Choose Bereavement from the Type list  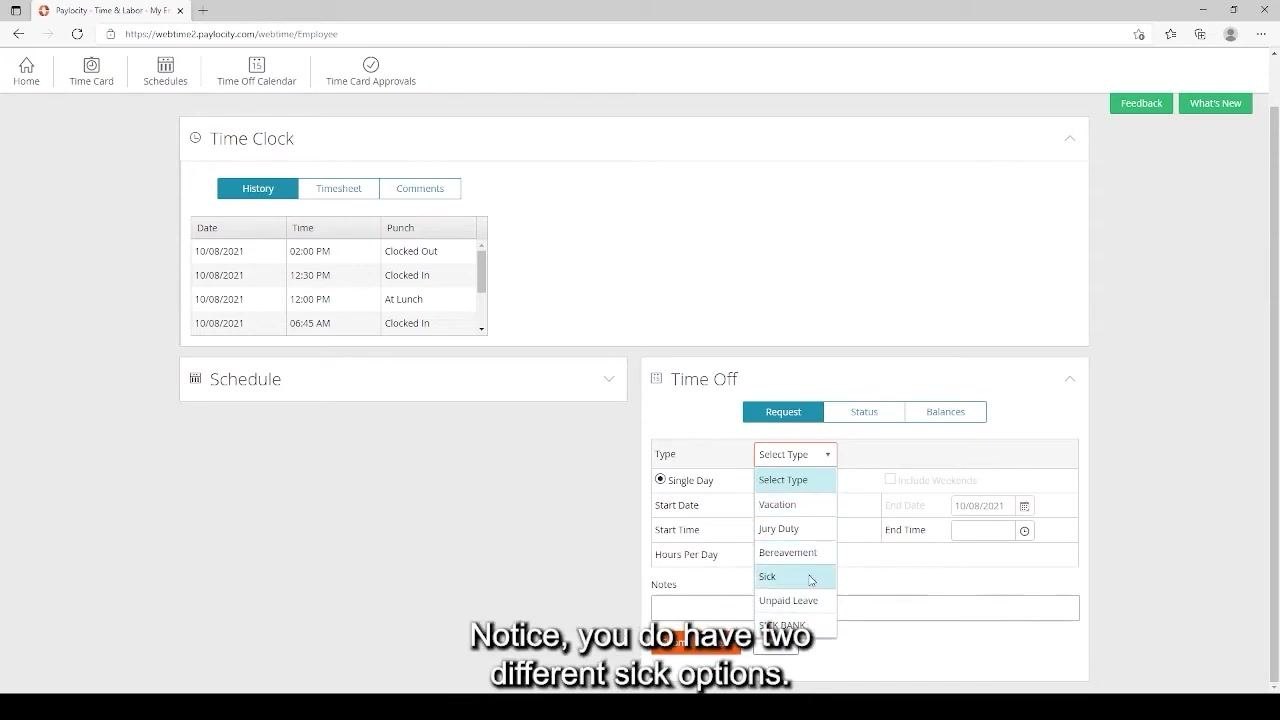pos(795,552)
